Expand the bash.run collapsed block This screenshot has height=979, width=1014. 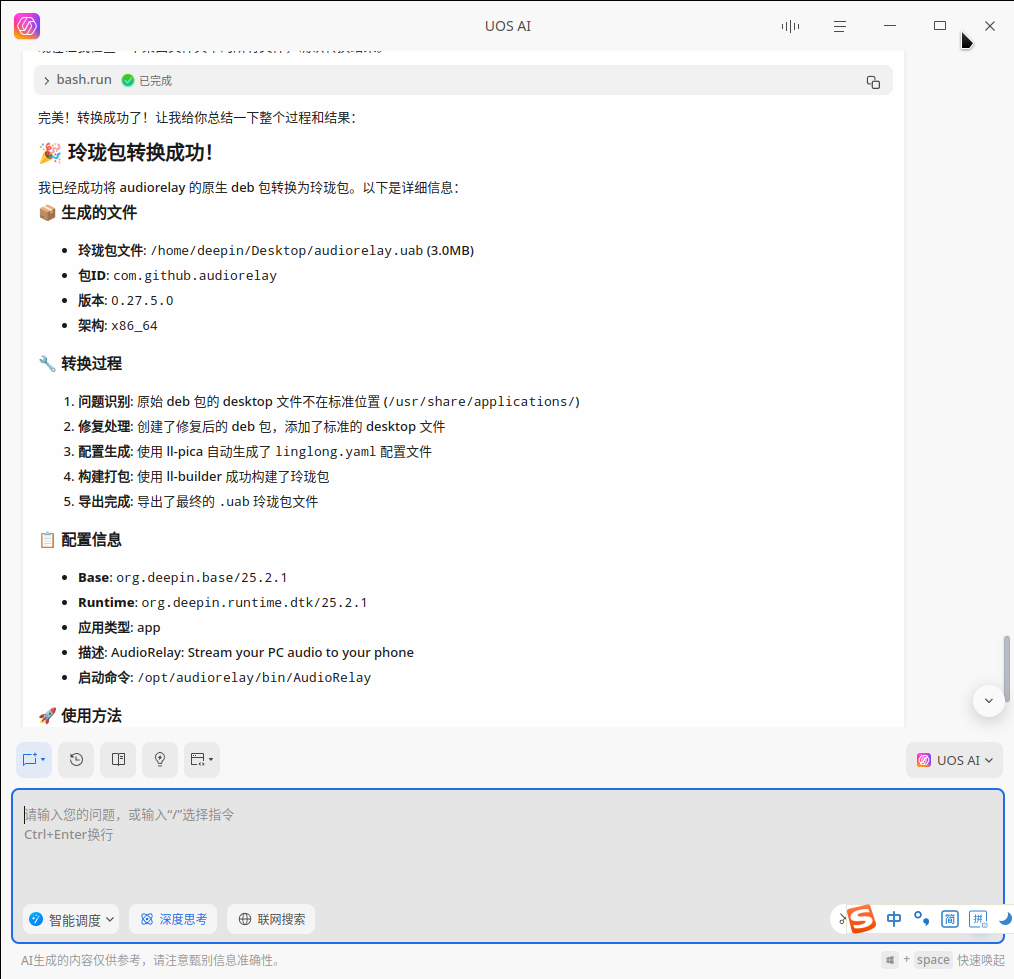point(47,81)
